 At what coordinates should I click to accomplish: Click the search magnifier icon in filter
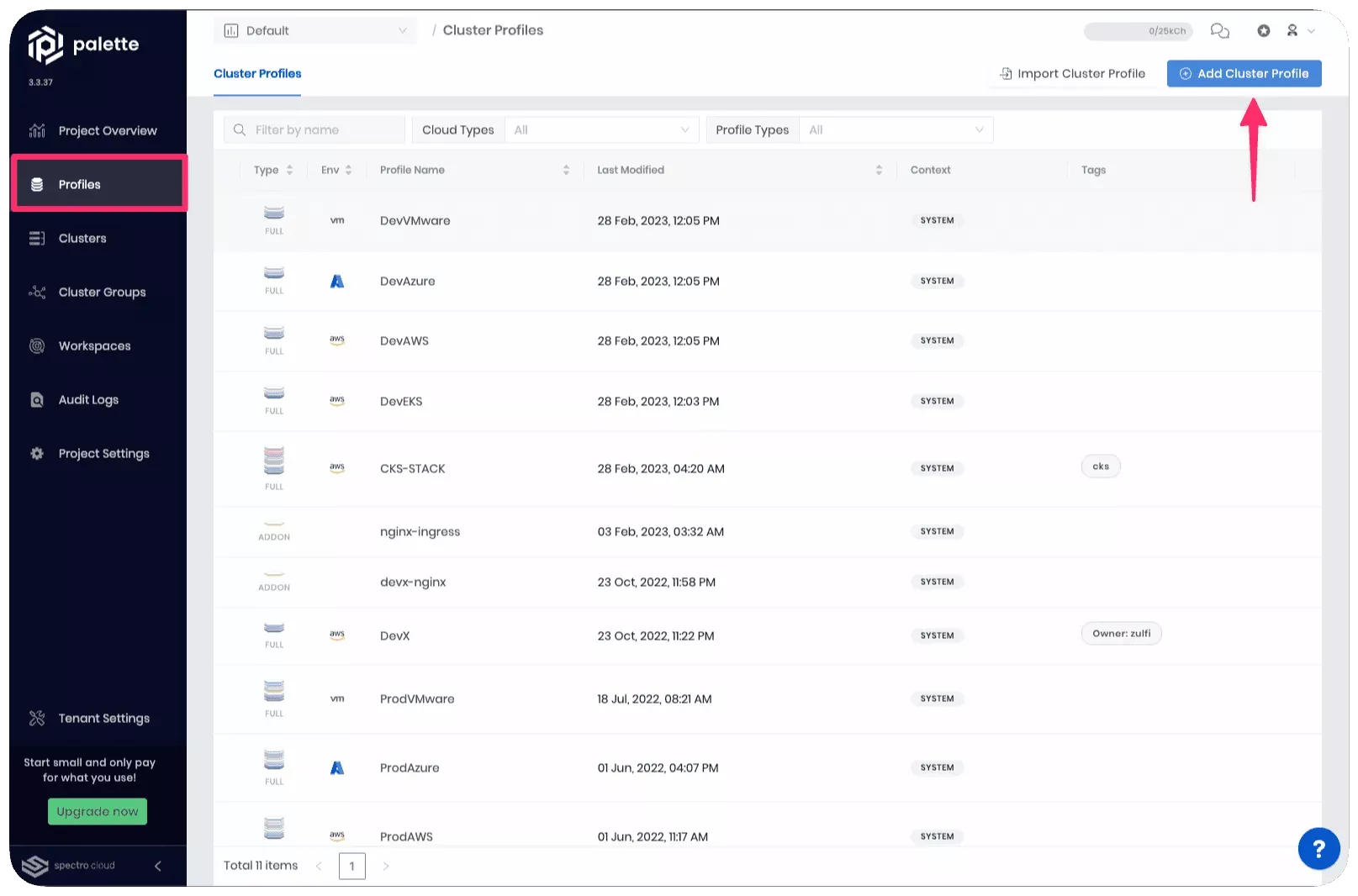(240, 129)
